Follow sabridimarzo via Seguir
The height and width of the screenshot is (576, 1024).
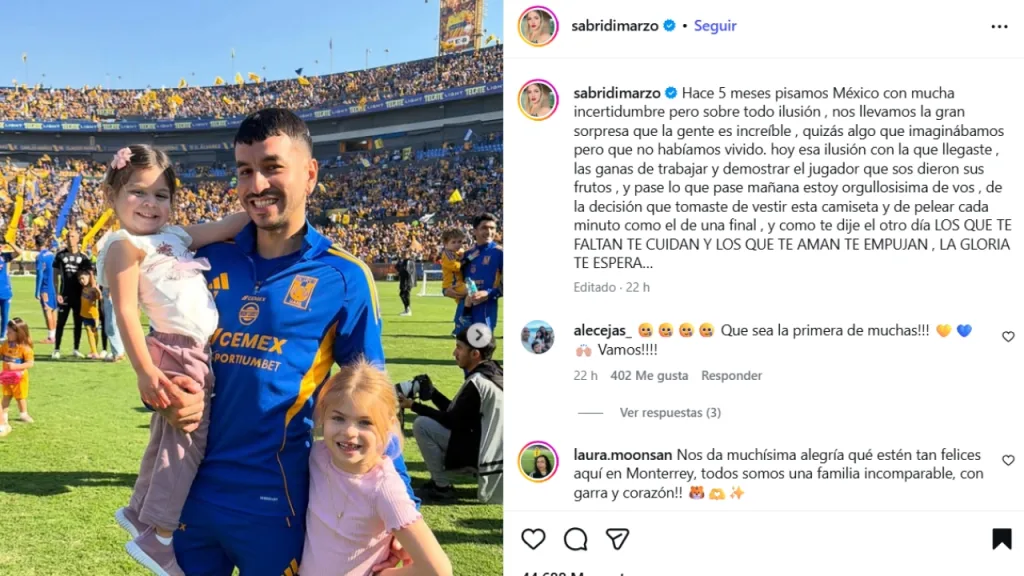[x=714, y=25]
